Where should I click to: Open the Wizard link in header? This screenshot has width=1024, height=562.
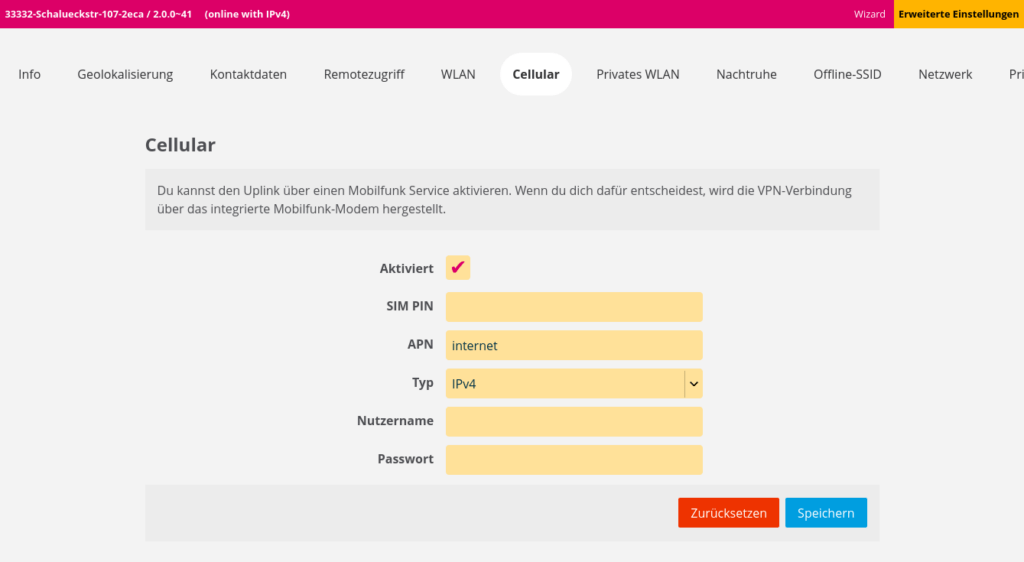click(869, 14)
